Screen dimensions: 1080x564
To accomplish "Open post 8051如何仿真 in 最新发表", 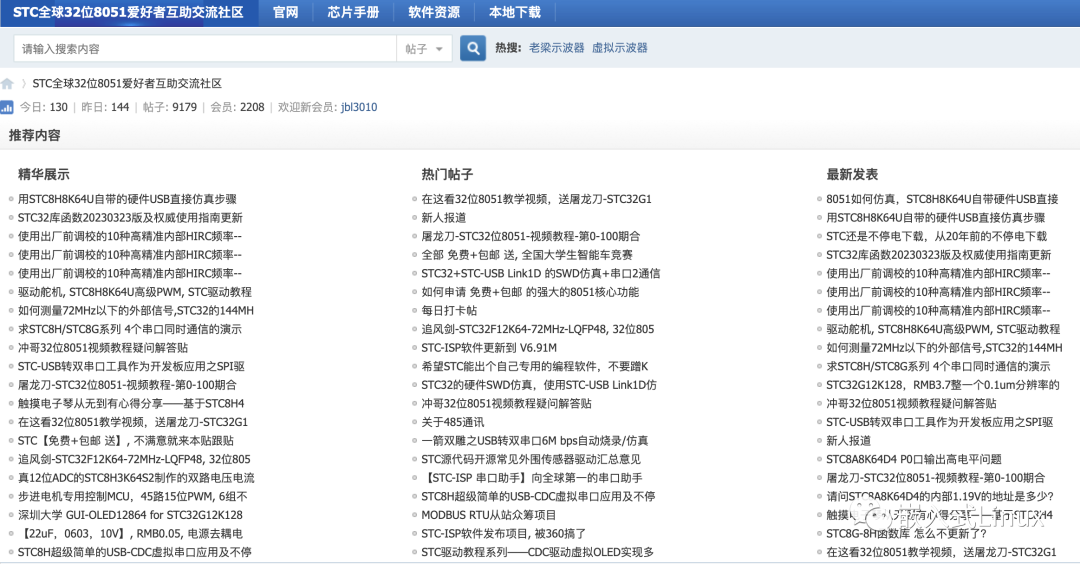I will click(x=942, y=199).
